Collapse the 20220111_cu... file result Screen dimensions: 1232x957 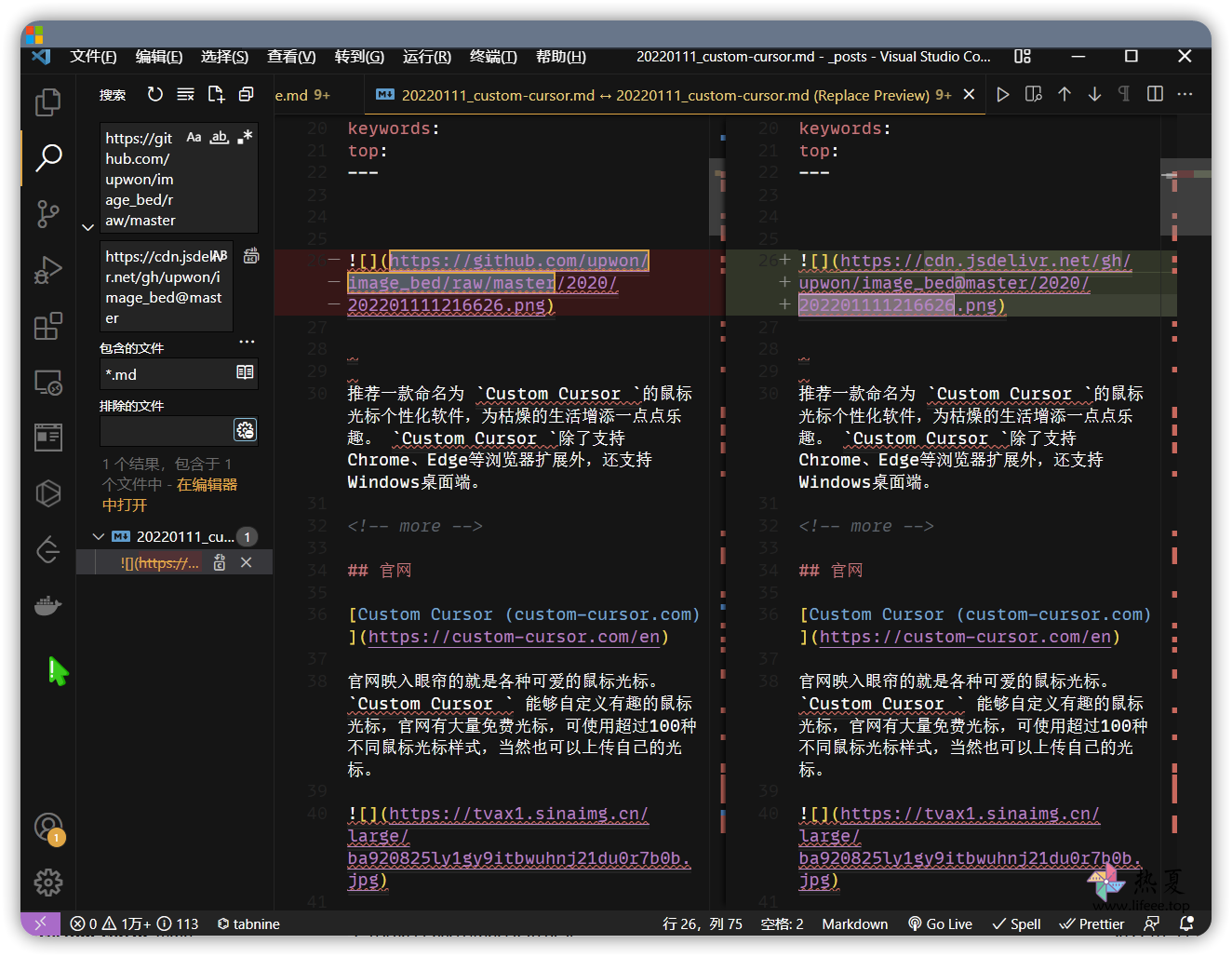[99, 536]
